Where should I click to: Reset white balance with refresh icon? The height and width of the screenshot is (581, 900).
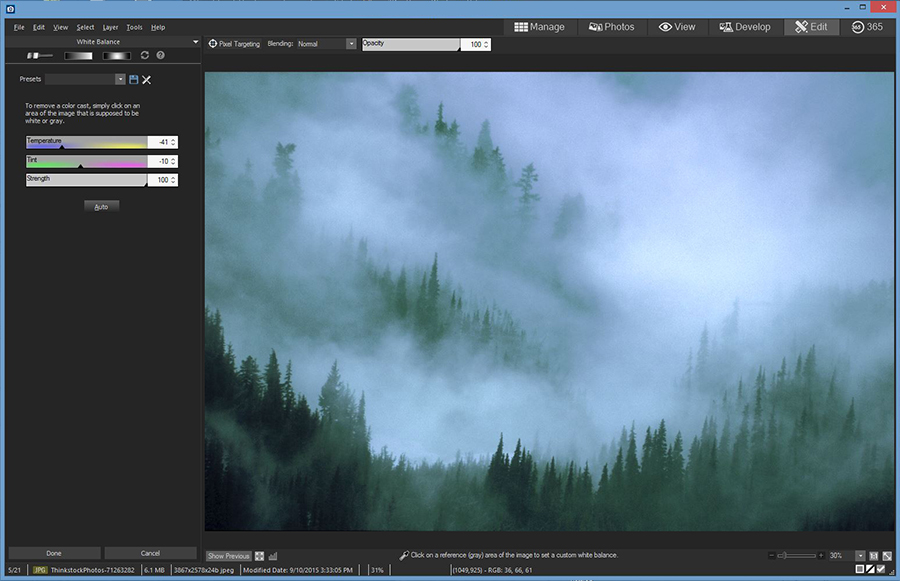click(145, 56)
